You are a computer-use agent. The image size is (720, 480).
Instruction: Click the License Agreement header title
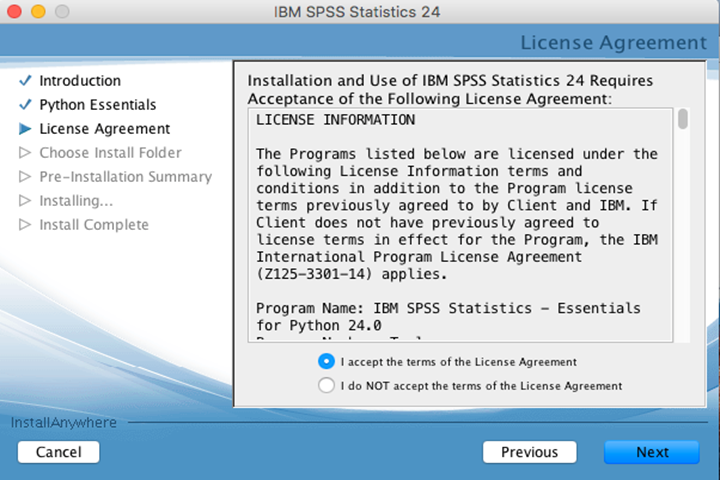click(613, 43)
